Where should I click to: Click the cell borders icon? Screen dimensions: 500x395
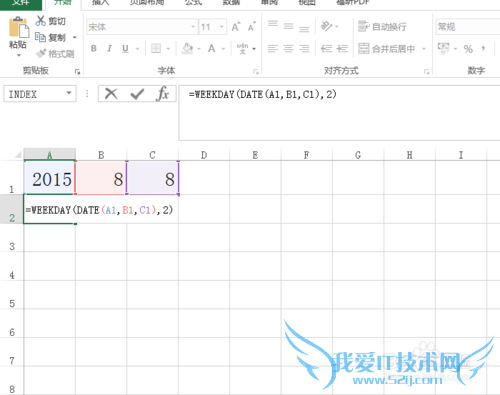pyautogui.click(x=156, y=49)
